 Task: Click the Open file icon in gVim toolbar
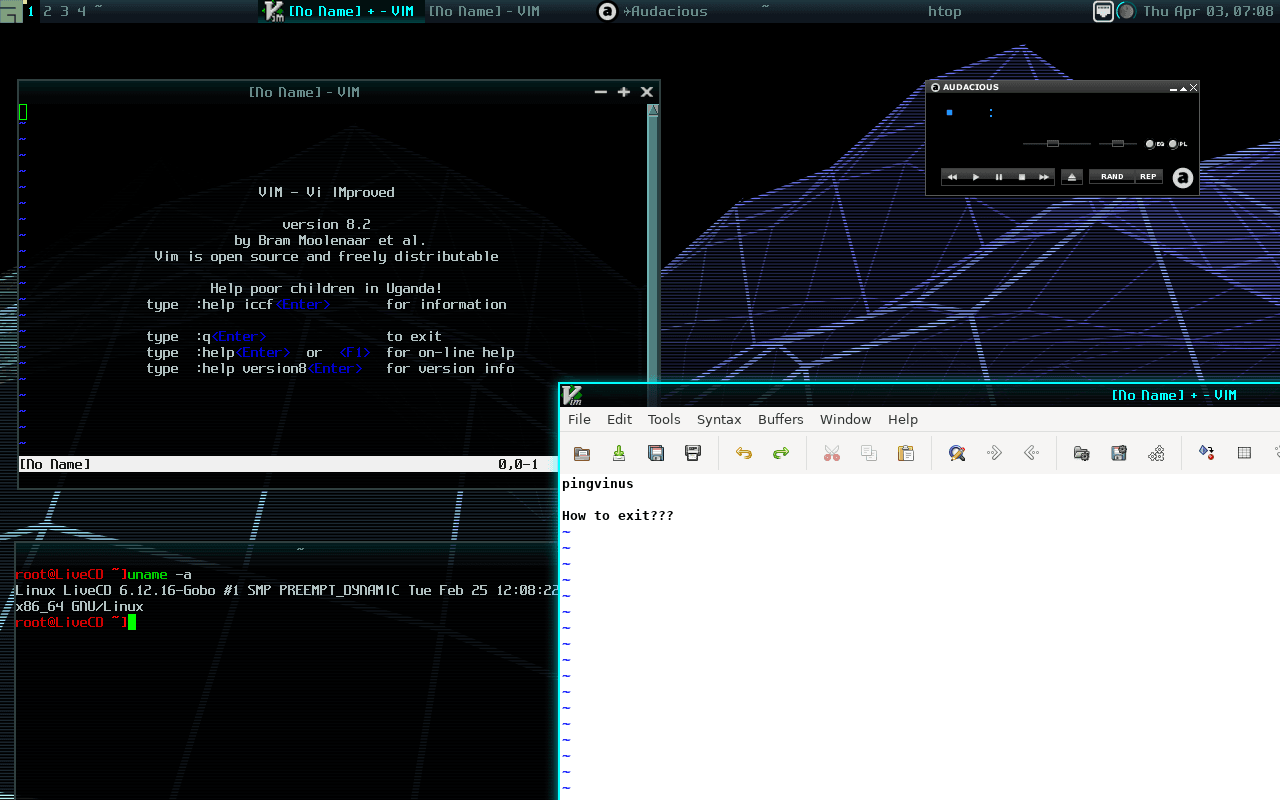point(582,453)
